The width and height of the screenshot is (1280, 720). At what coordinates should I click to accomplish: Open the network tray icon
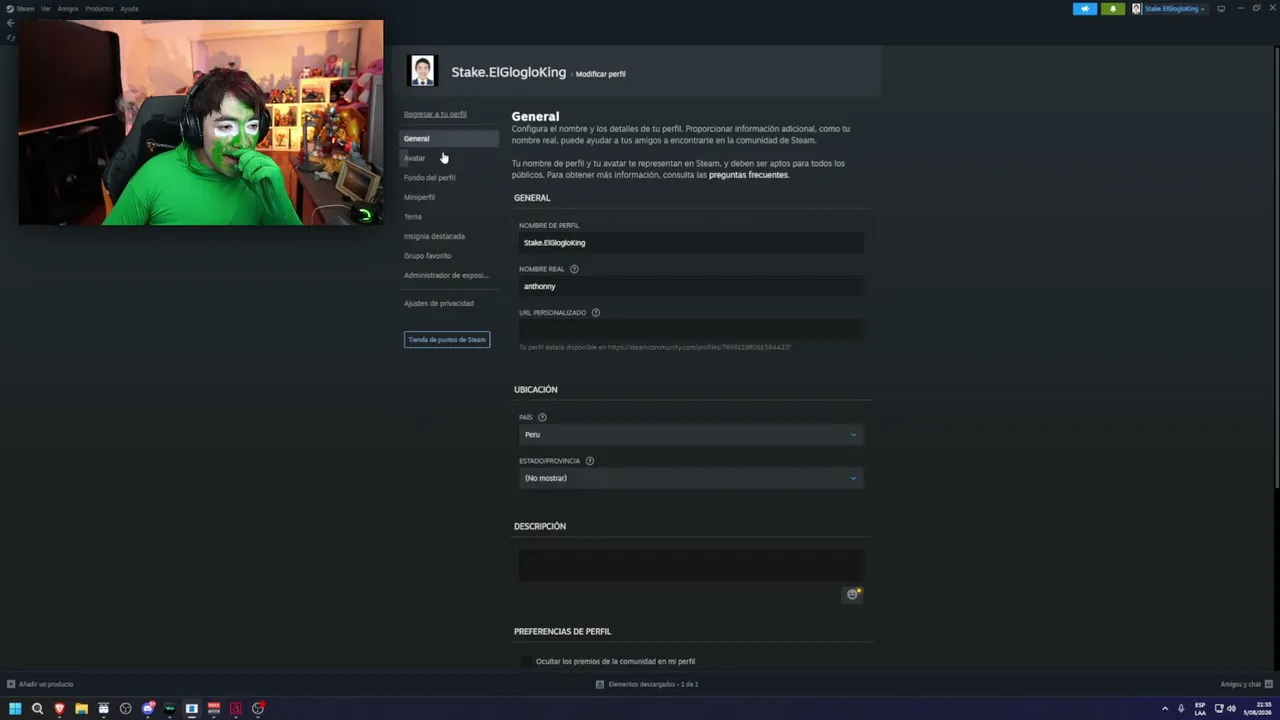click(1219, 709)
